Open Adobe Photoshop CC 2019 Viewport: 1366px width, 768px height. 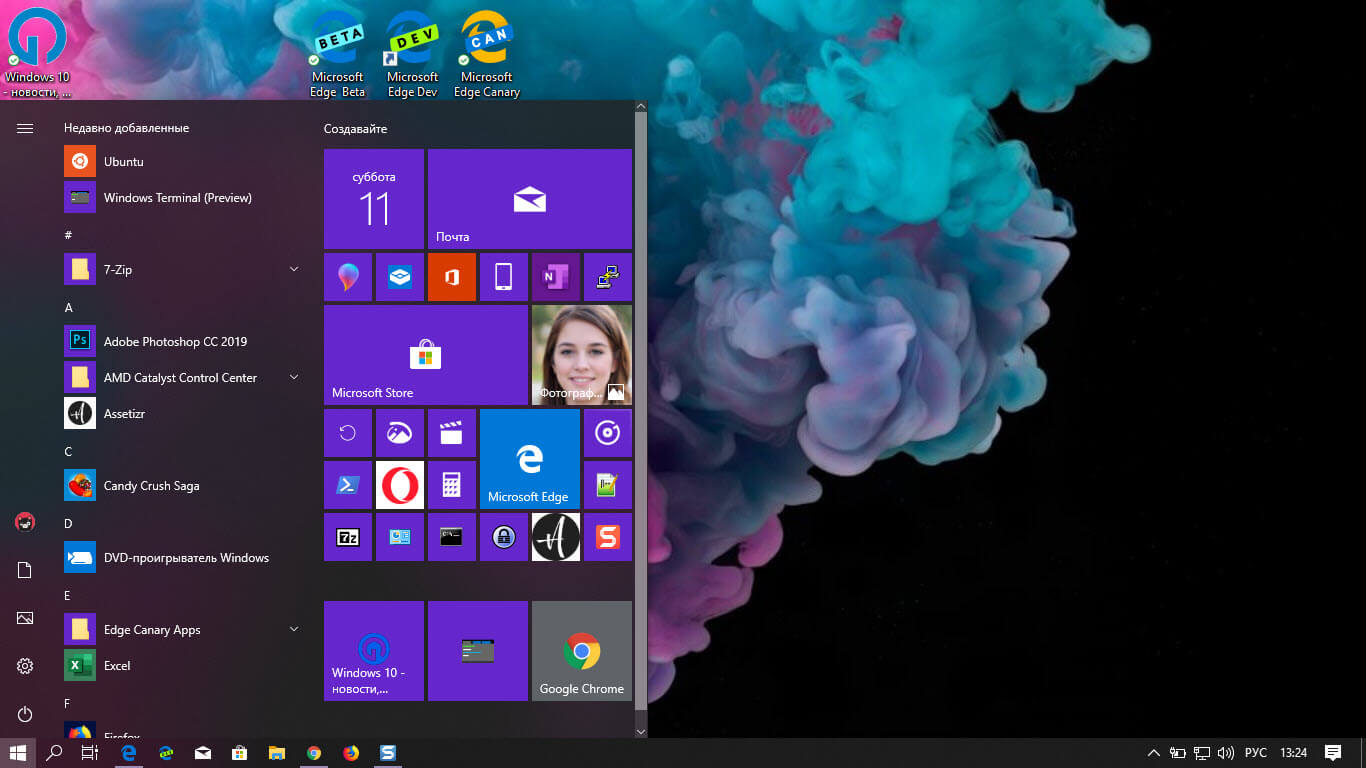[182, 342]
